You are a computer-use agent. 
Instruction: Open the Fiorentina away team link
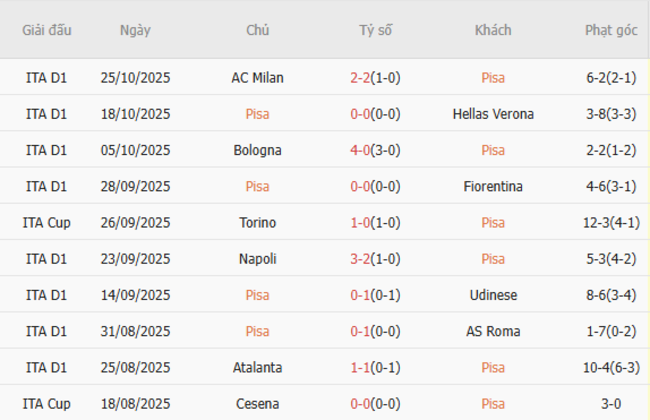click(492, 186)
